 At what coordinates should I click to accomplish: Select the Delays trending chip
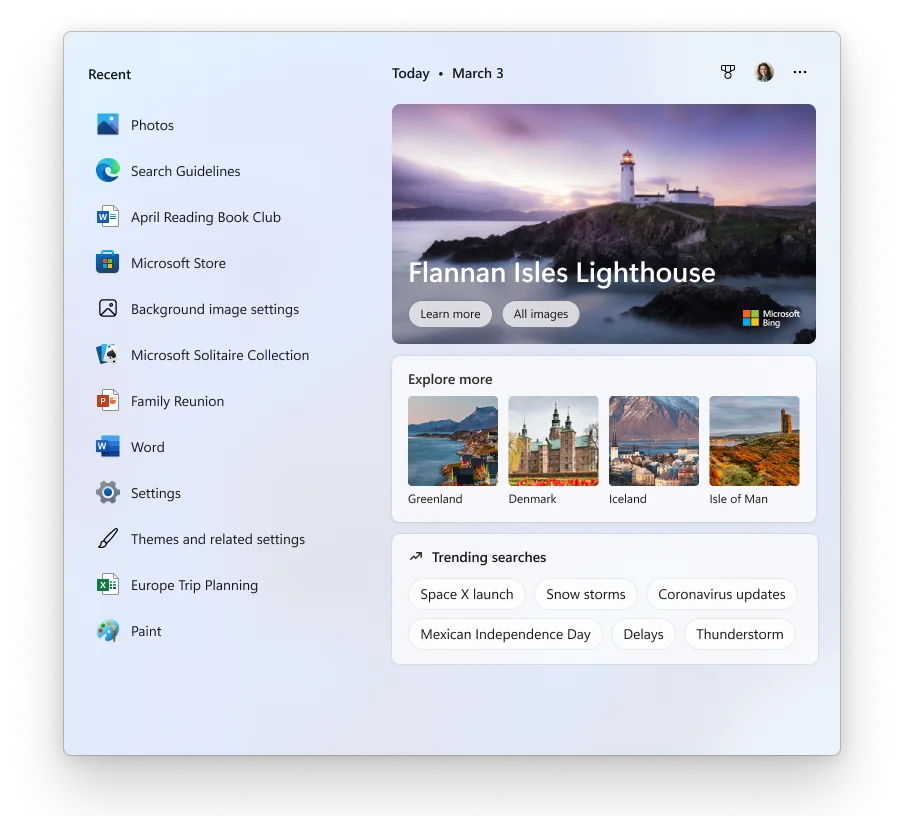643,634
